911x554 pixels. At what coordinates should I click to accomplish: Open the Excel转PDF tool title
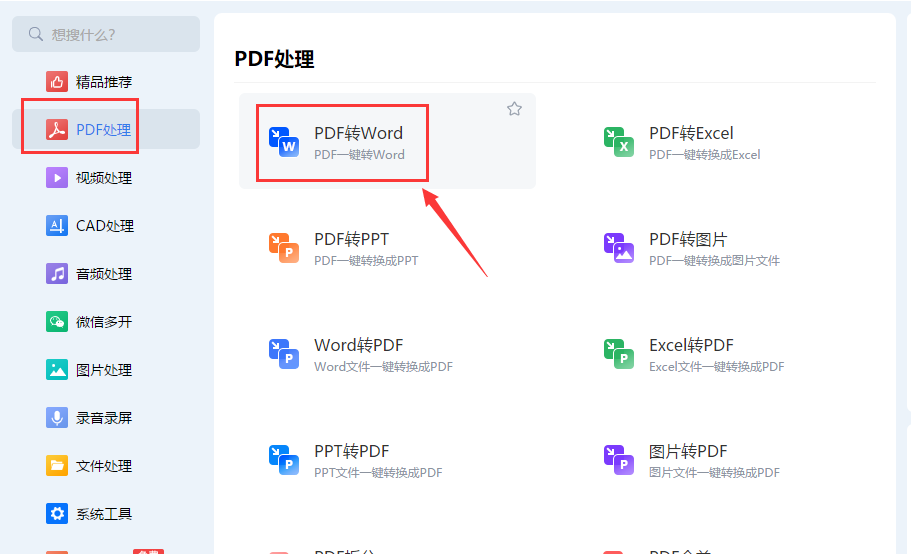tap(691, 345)
